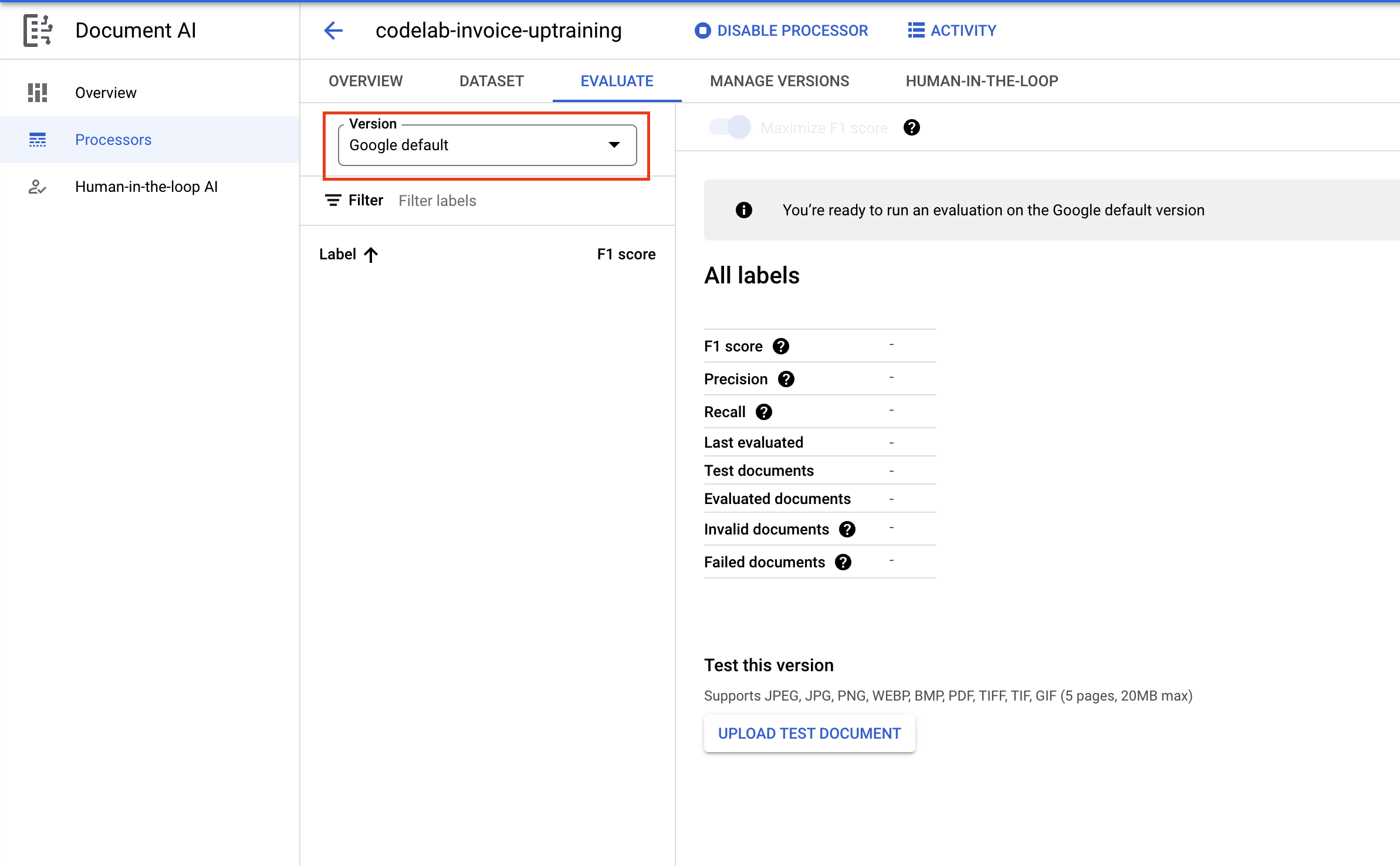Click help icon beside Recall

(763, 412)
